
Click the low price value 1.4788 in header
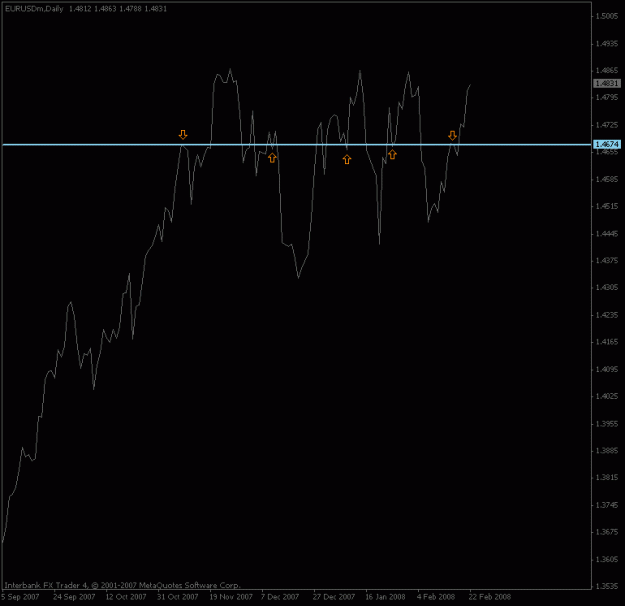130,9
